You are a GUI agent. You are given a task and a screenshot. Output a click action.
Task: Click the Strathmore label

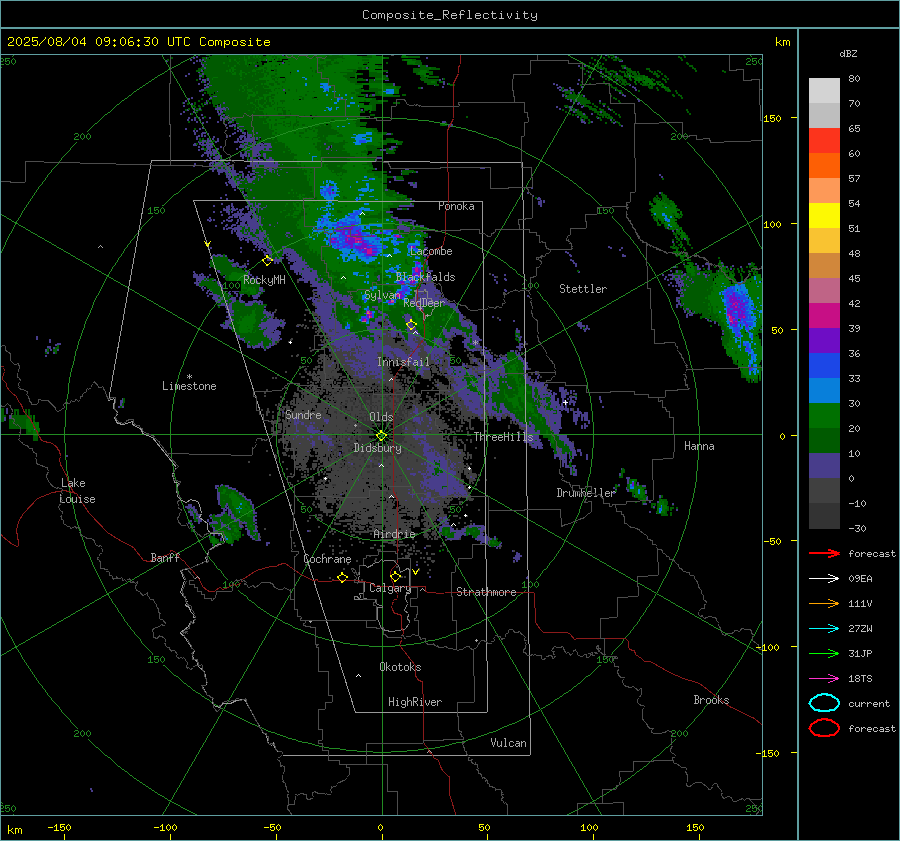(x=486, y=592)
